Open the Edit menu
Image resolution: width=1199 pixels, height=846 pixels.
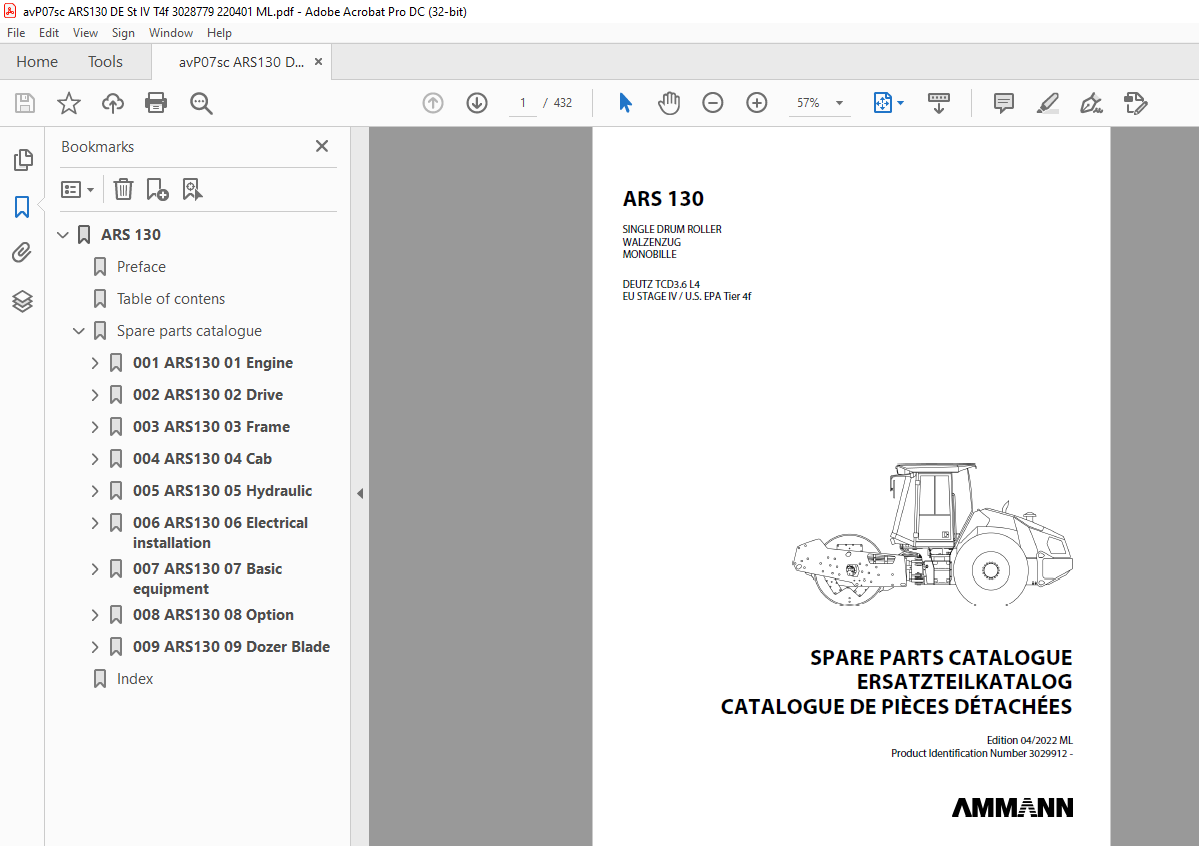point(49,33)
